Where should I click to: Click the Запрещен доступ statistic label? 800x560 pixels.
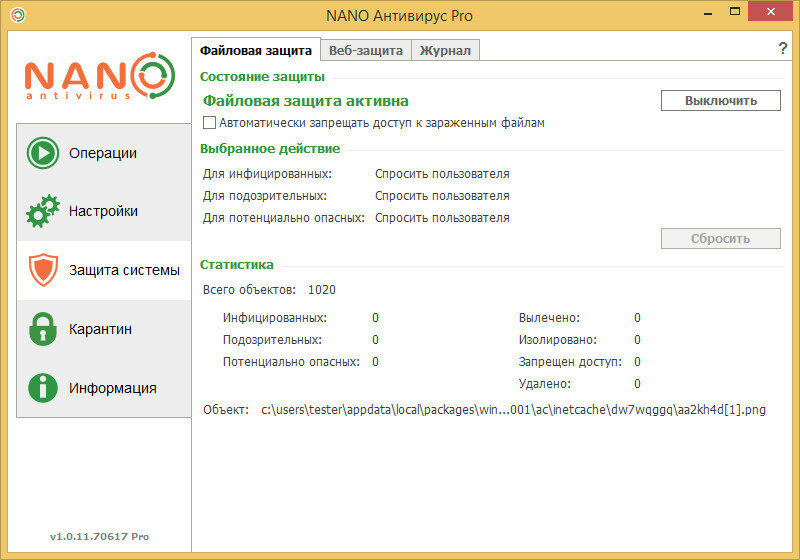[x=570, y=362]
